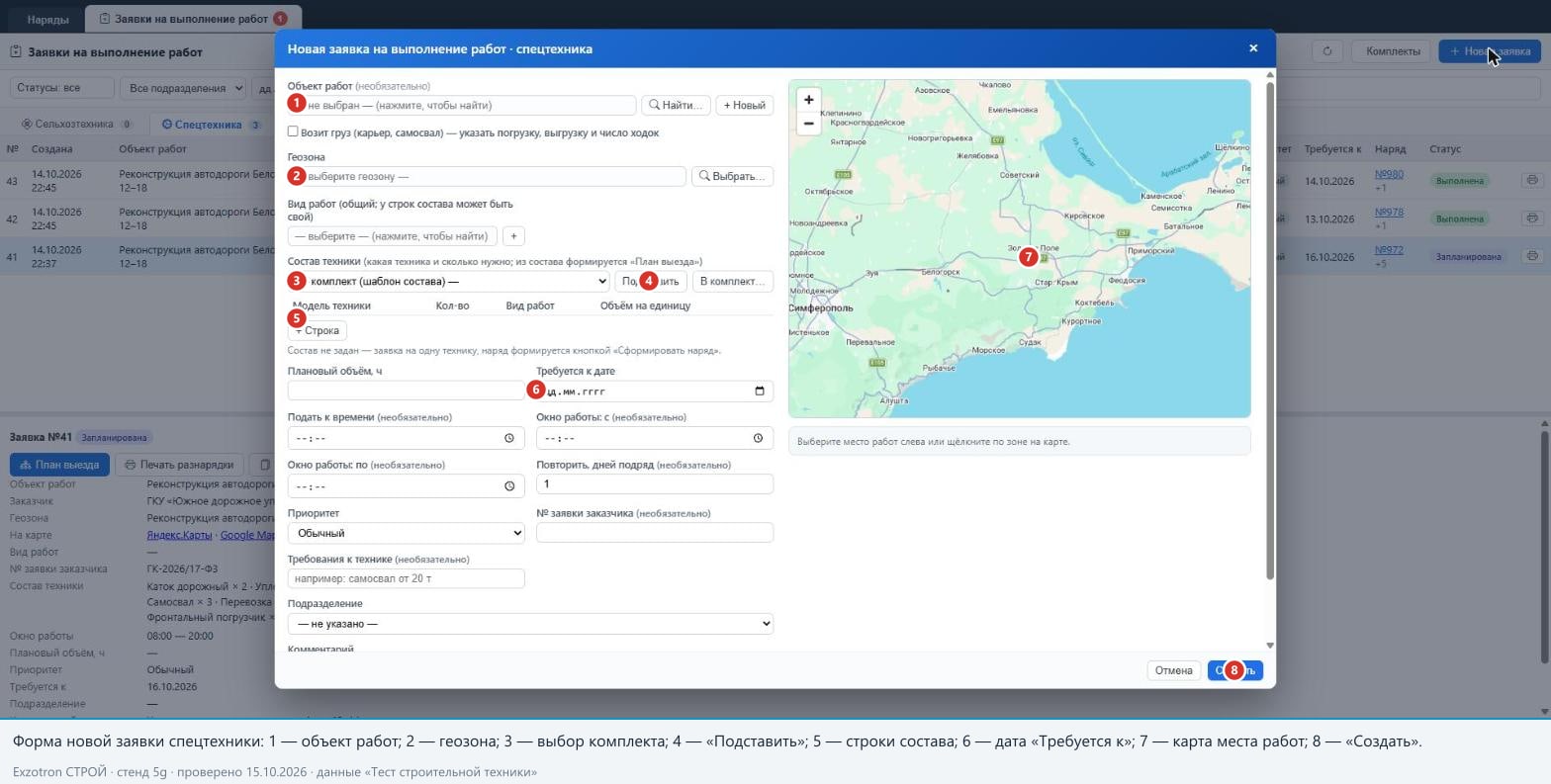Click print icon in row 41 of table
This screenshot has width=1551, height=784.
click(x=1531, y=255)
